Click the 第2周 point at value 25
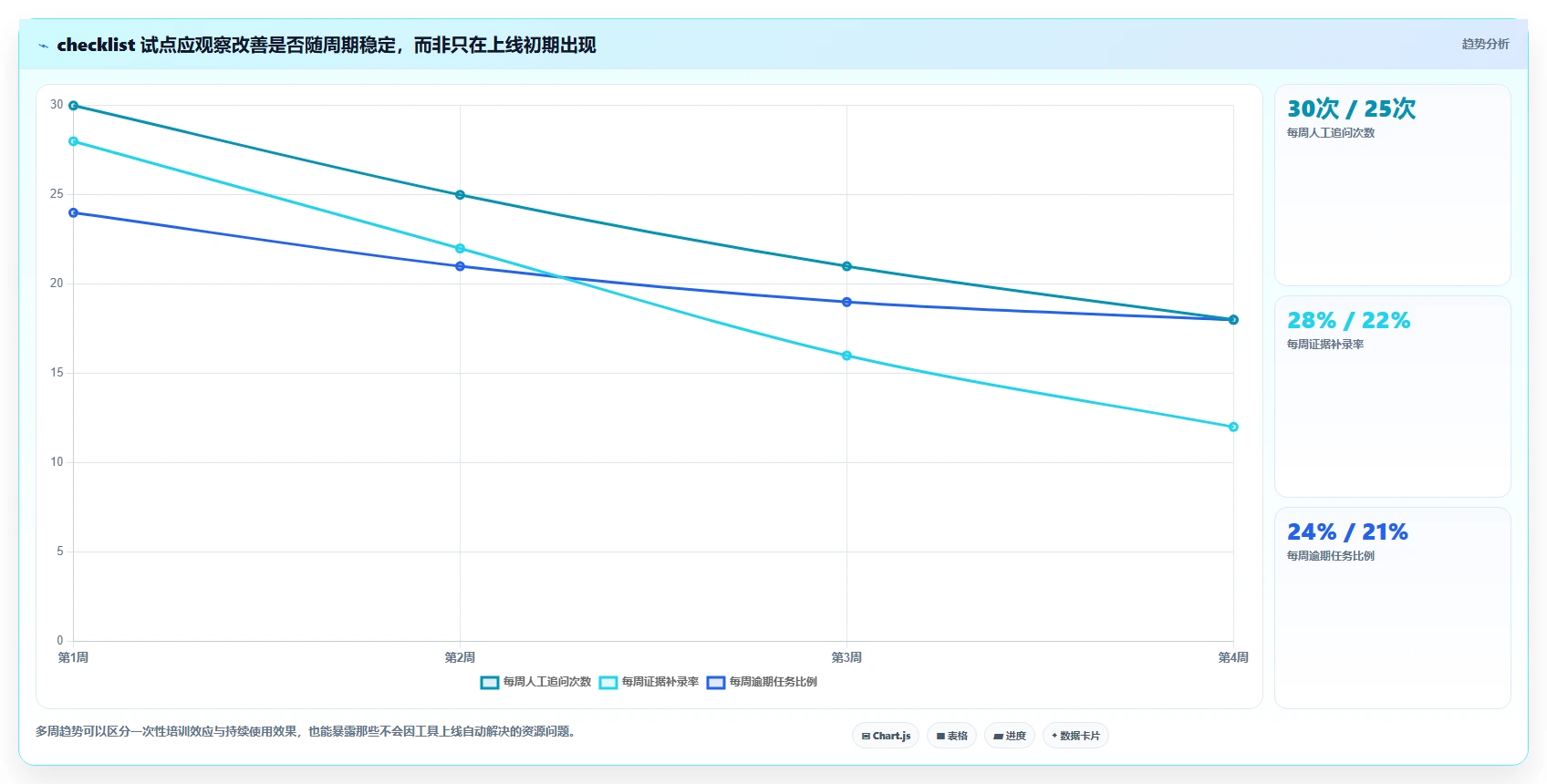 click(460, 195)
